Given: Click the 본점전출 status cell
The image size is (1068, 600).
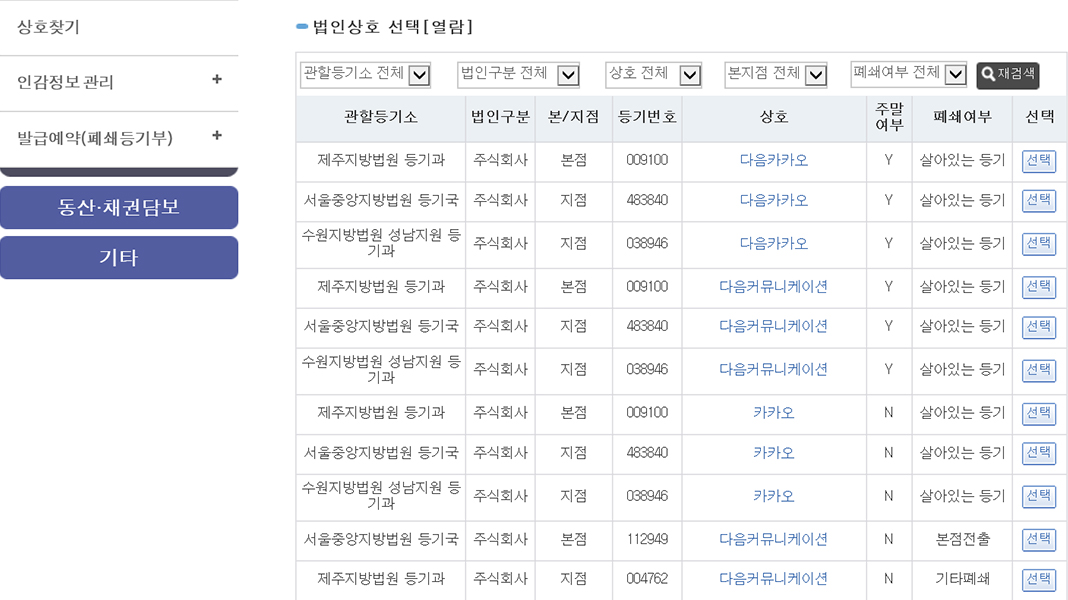Looking at the screenshot, I should click(x=962, y=539).
